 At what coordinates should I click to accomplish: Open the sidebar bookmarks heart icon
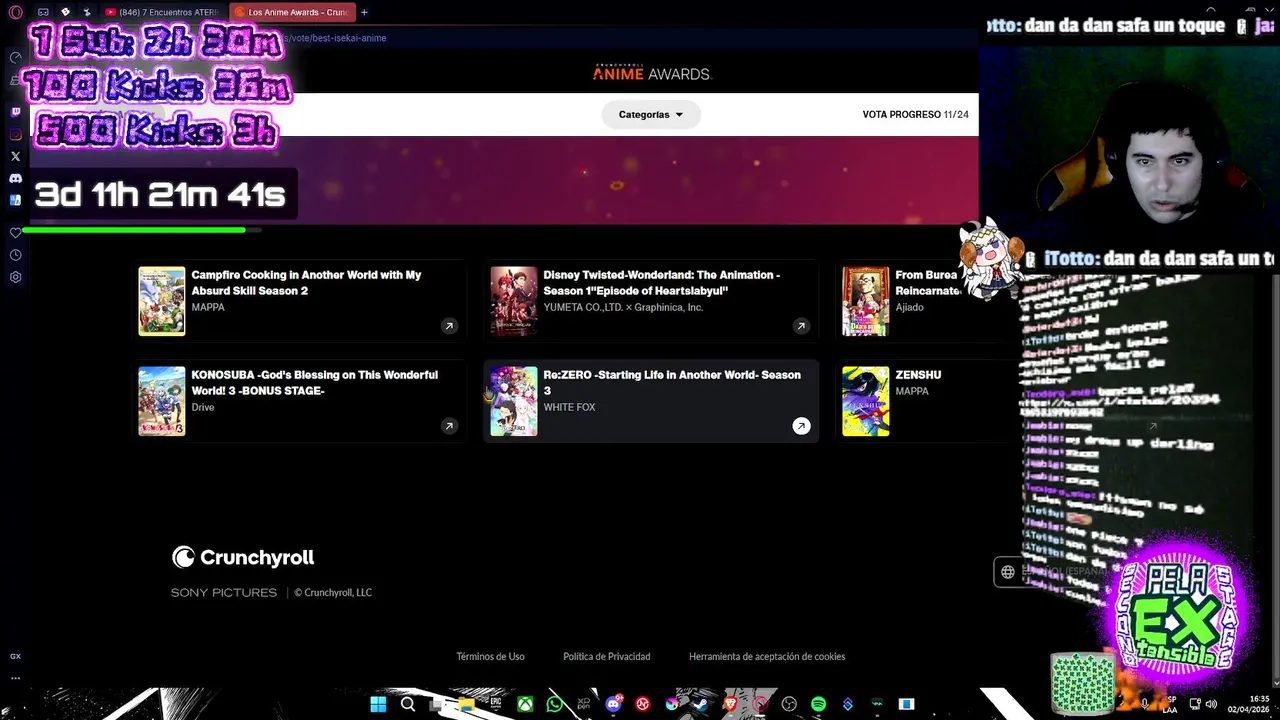[x=15, y=232]
